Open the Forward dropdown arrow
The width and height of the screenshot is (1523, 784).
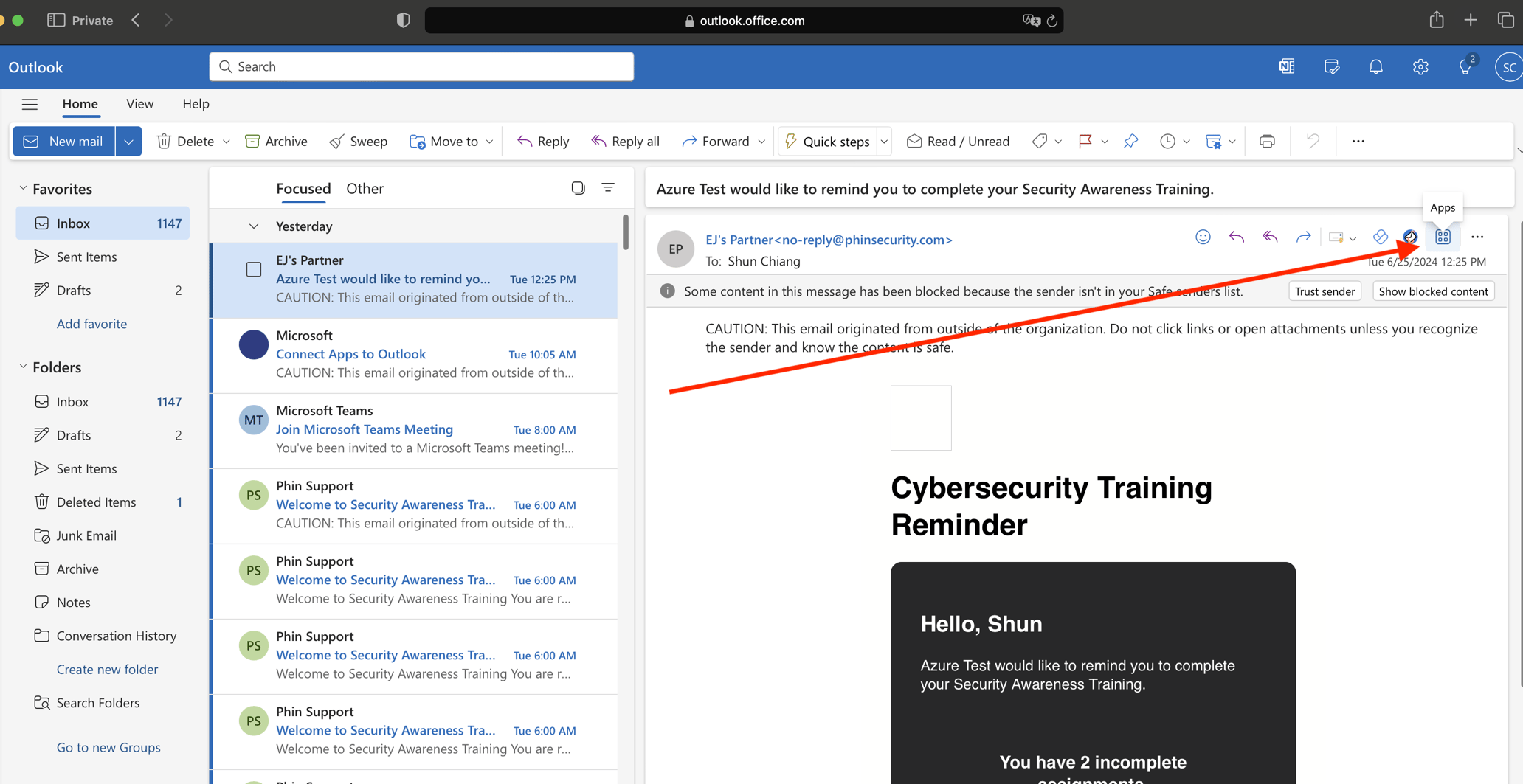[761, 141]
